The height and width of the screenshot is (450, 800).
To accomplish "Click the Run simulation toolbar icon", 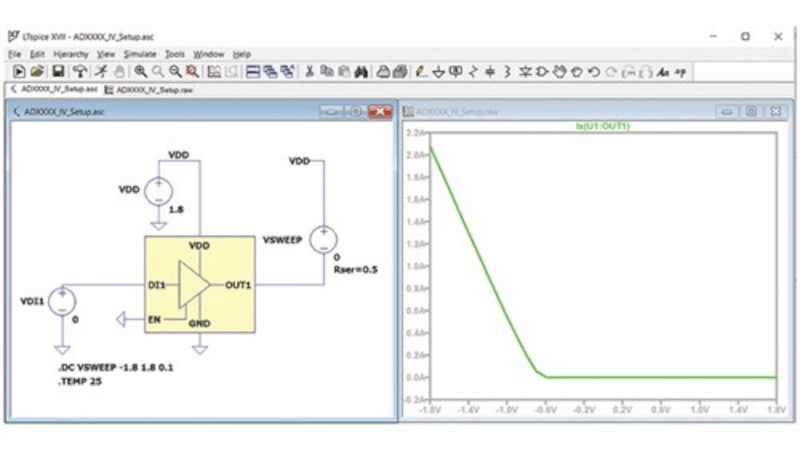I will click(x=18, y=72).
